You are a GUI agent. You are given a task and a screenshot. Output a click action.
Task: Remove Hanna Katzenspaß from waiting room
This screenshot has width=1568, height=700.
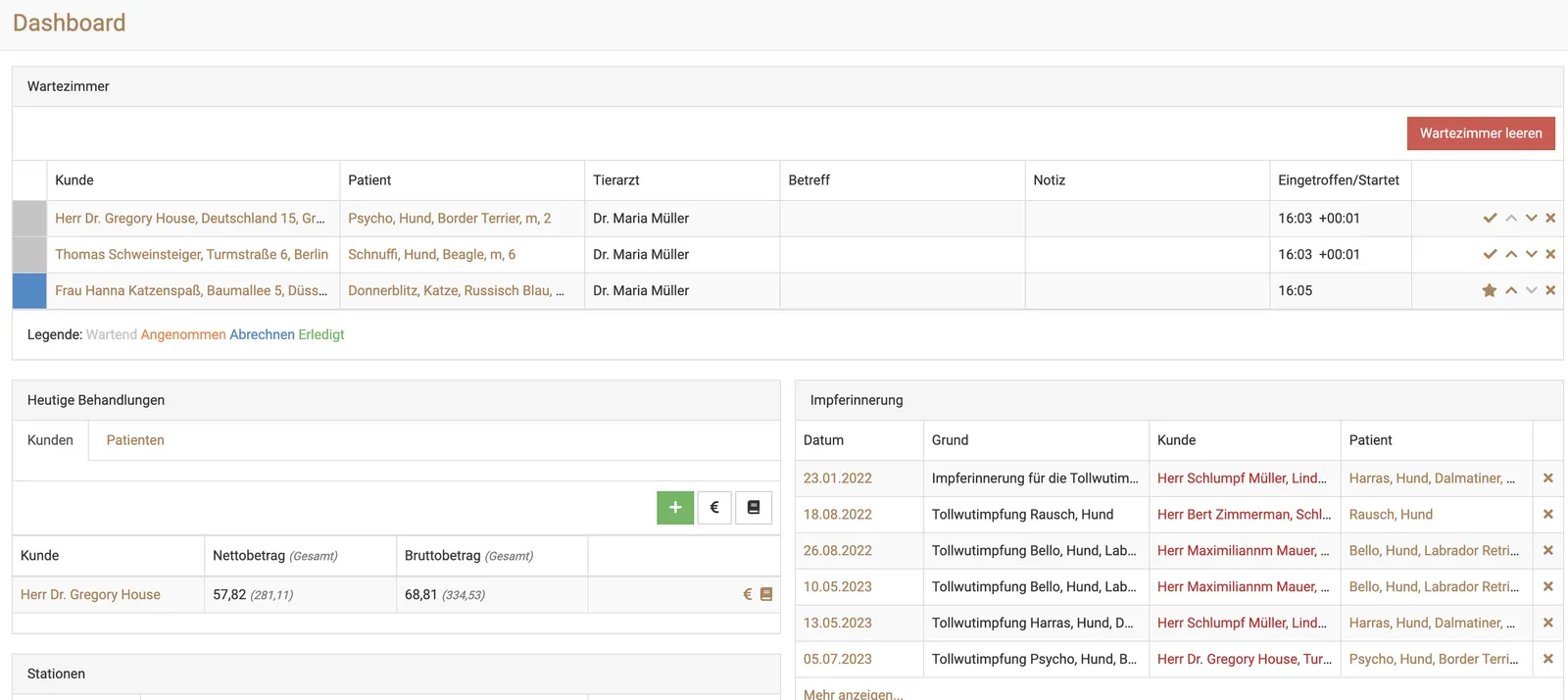pos(1550,291)
